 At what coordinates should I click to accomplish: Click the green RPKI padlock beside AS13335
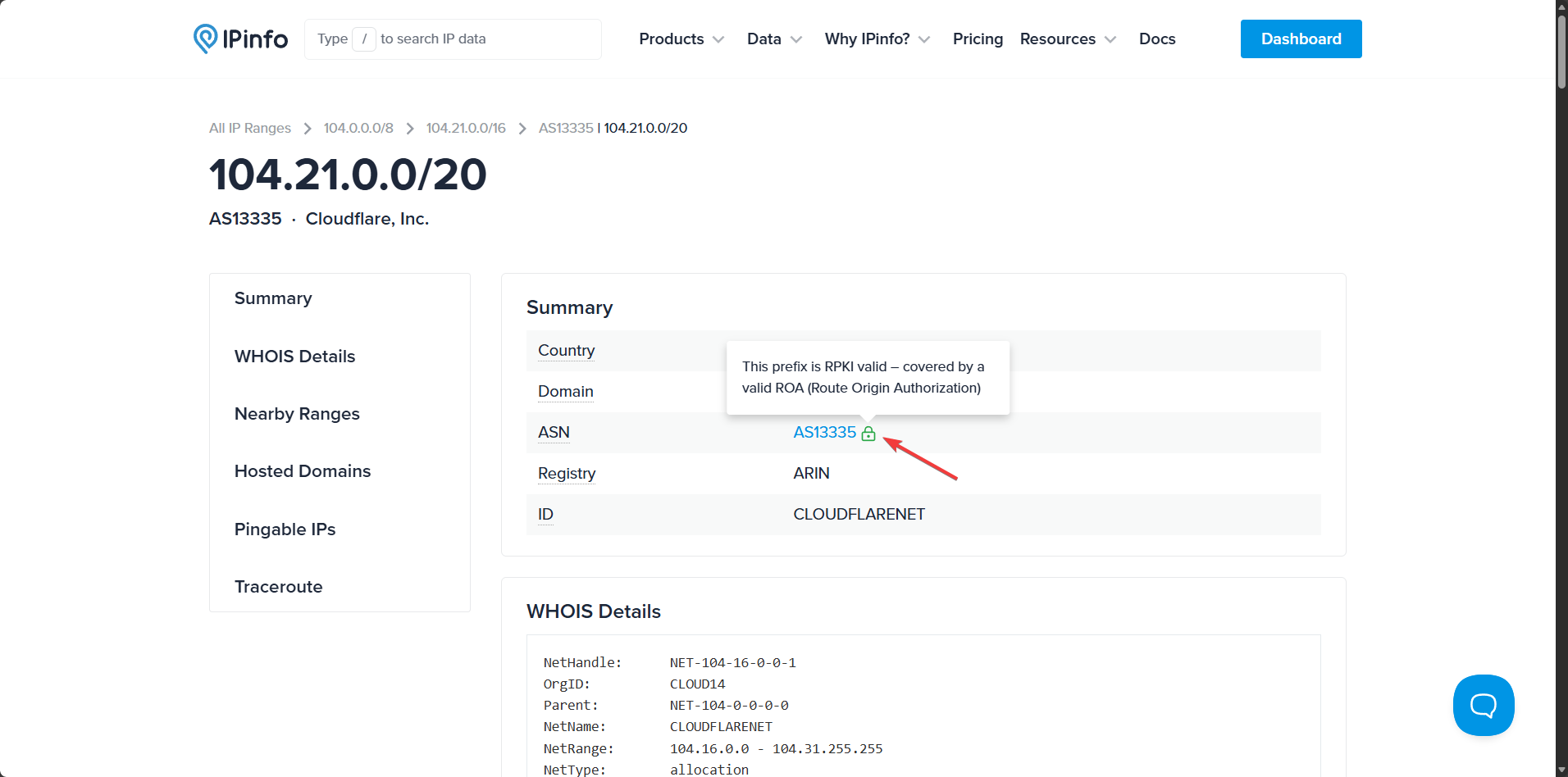click(868, 433)
